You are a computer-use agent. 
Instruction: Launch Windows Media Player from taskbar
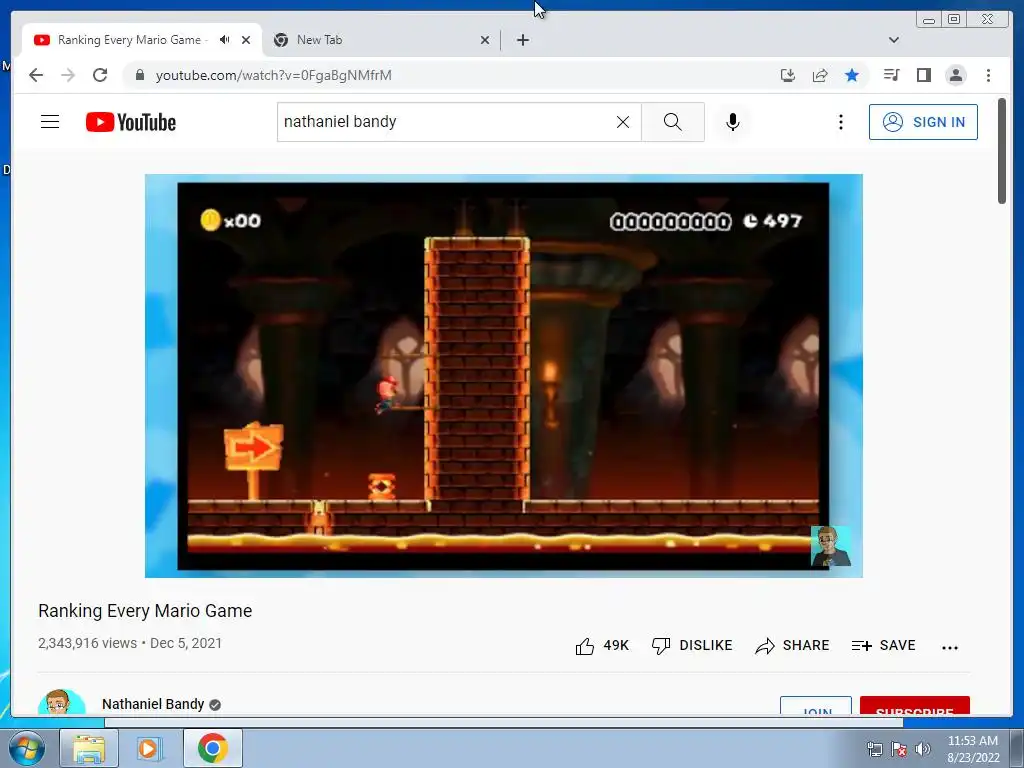148,748
